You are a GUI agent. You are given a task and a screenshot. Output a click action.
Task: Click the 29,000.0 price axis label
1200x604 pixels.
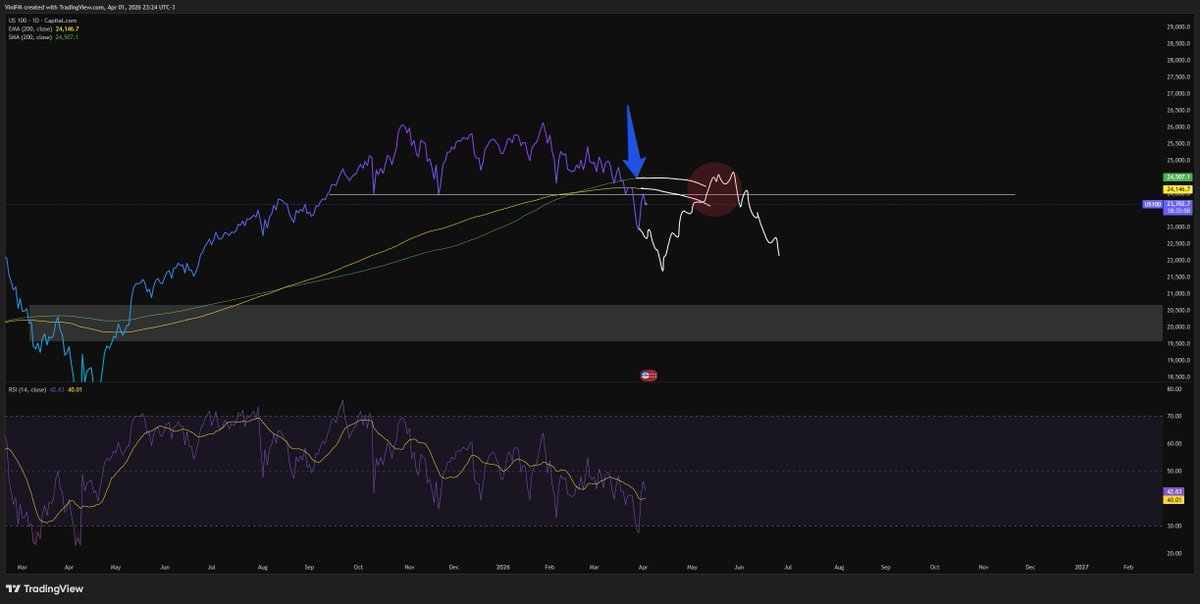1176,27
